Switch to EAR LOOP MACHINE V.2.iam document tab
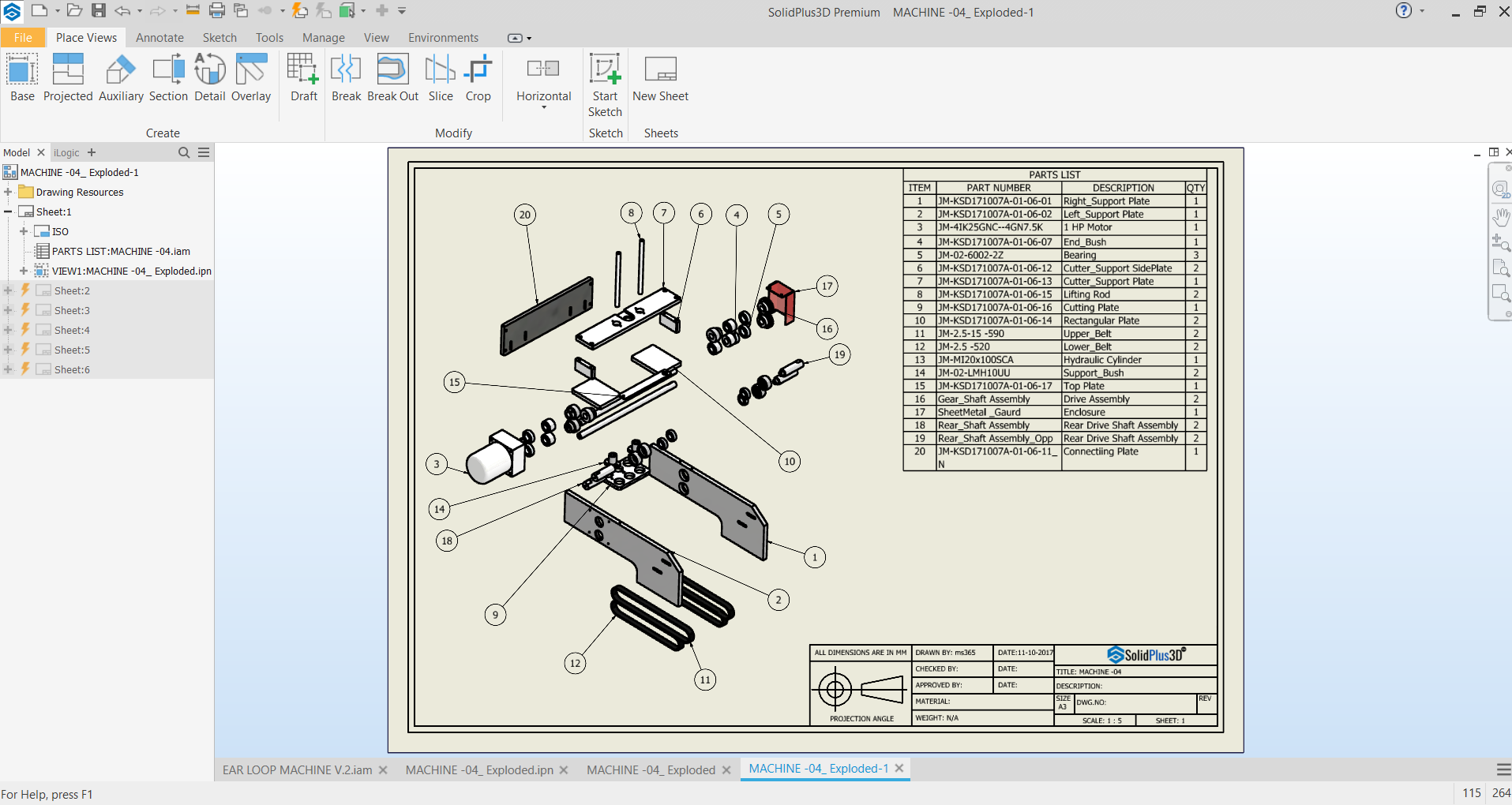1512x805 pixels. (x=298, y=769)
